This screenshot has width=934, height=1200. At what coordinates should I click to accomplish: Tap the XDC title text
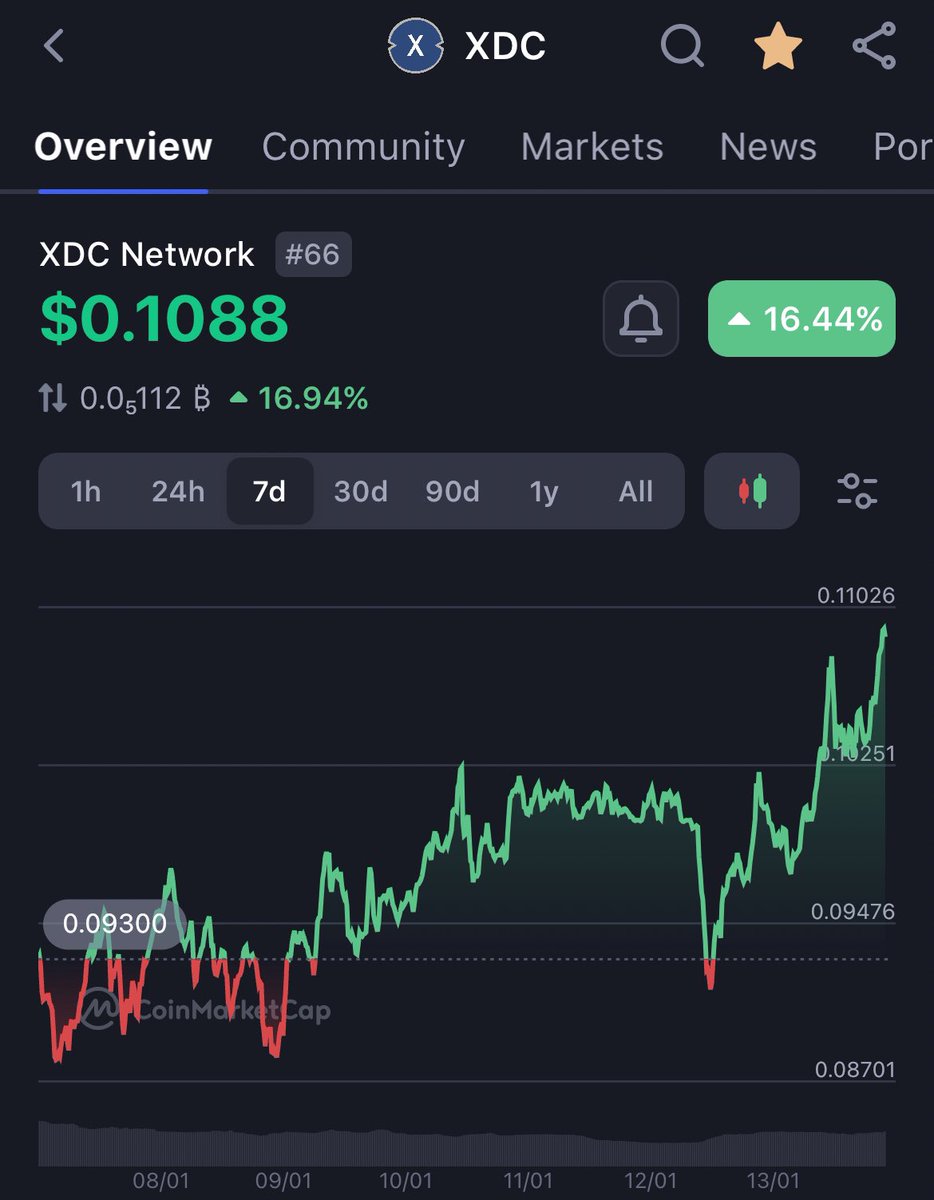coord(506,47)
